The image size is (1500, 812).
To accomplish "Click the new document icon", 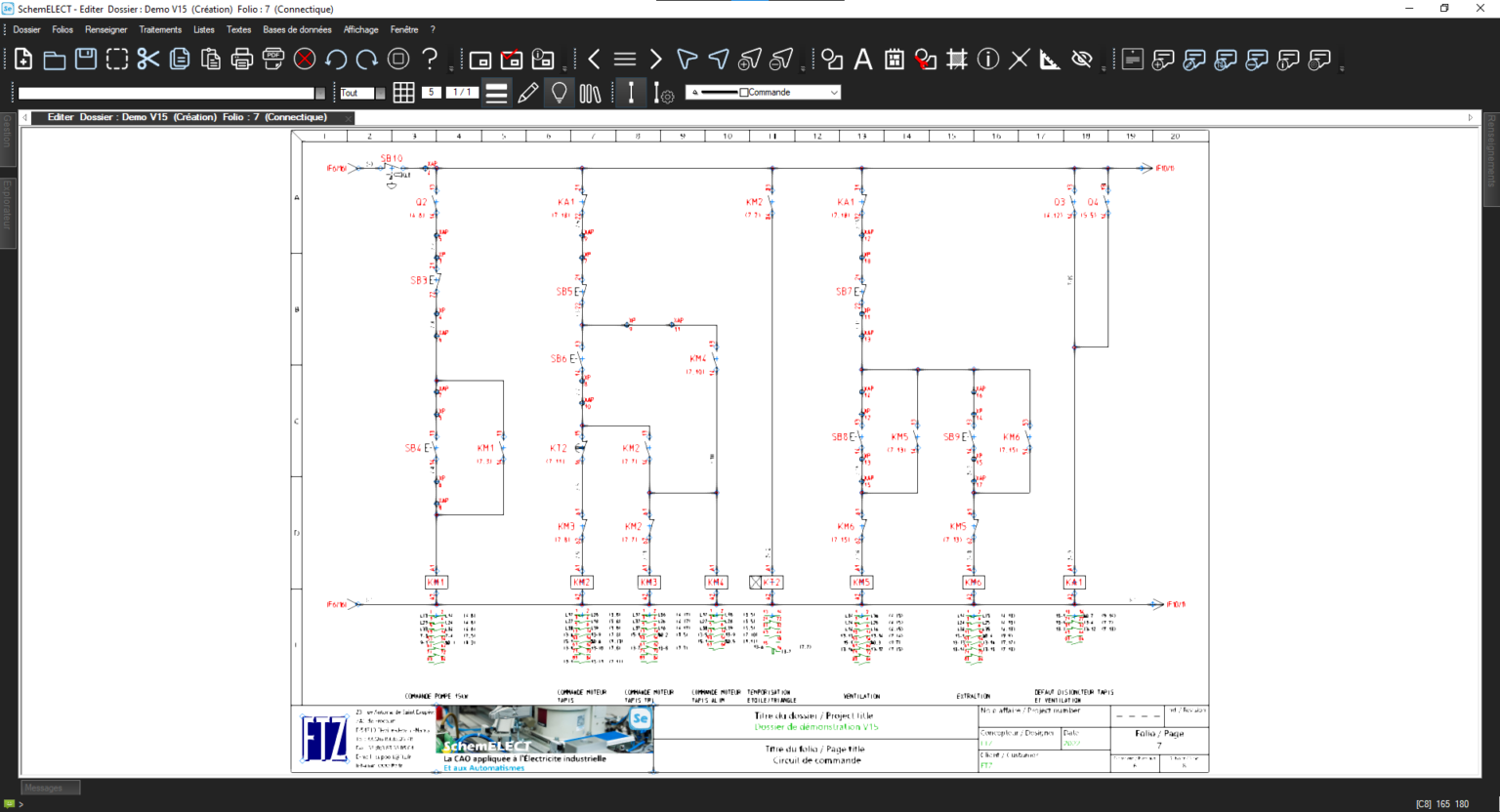I will (23, 60).
